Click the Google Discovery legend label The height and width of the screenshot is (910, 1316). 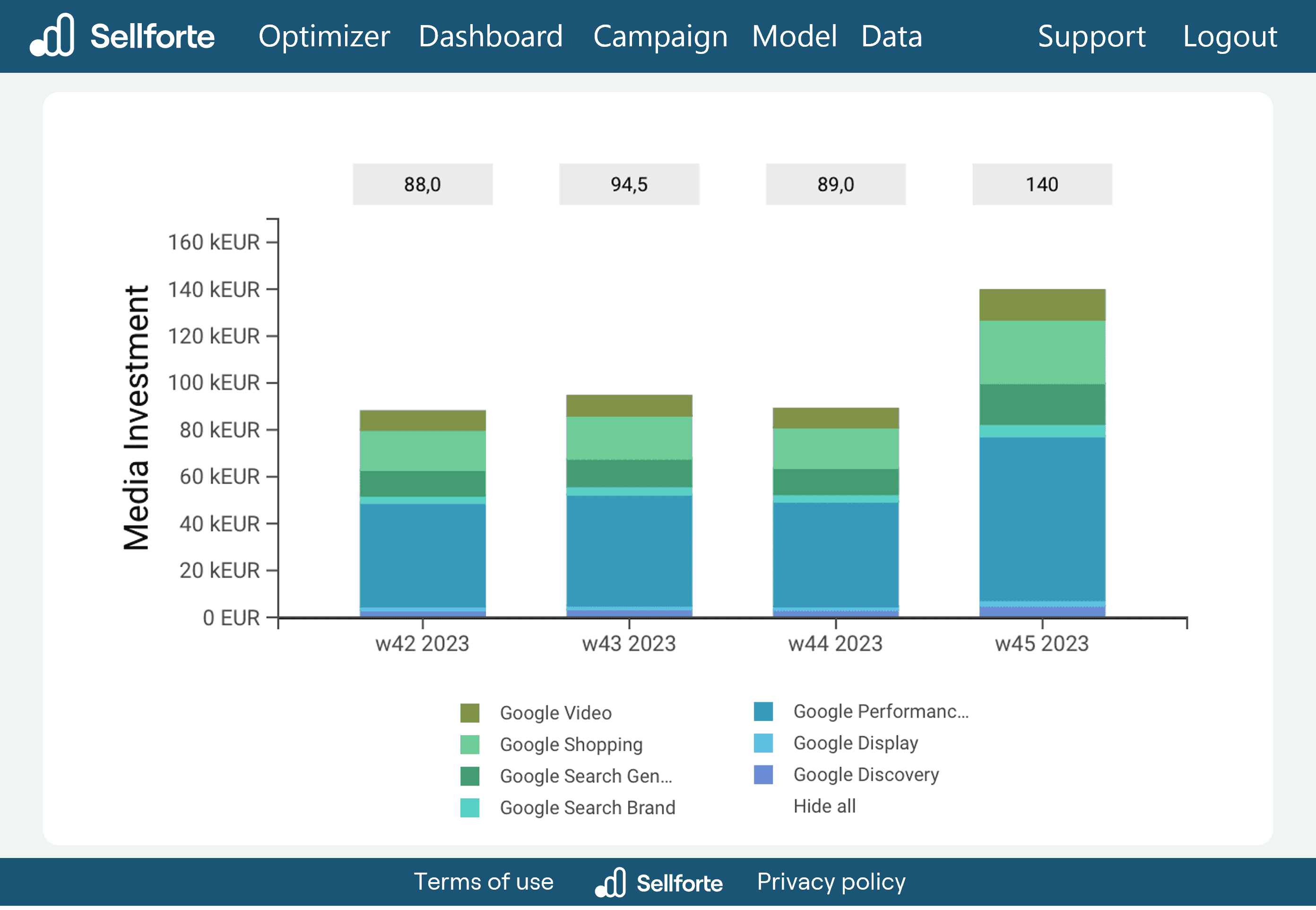point(866,774)
